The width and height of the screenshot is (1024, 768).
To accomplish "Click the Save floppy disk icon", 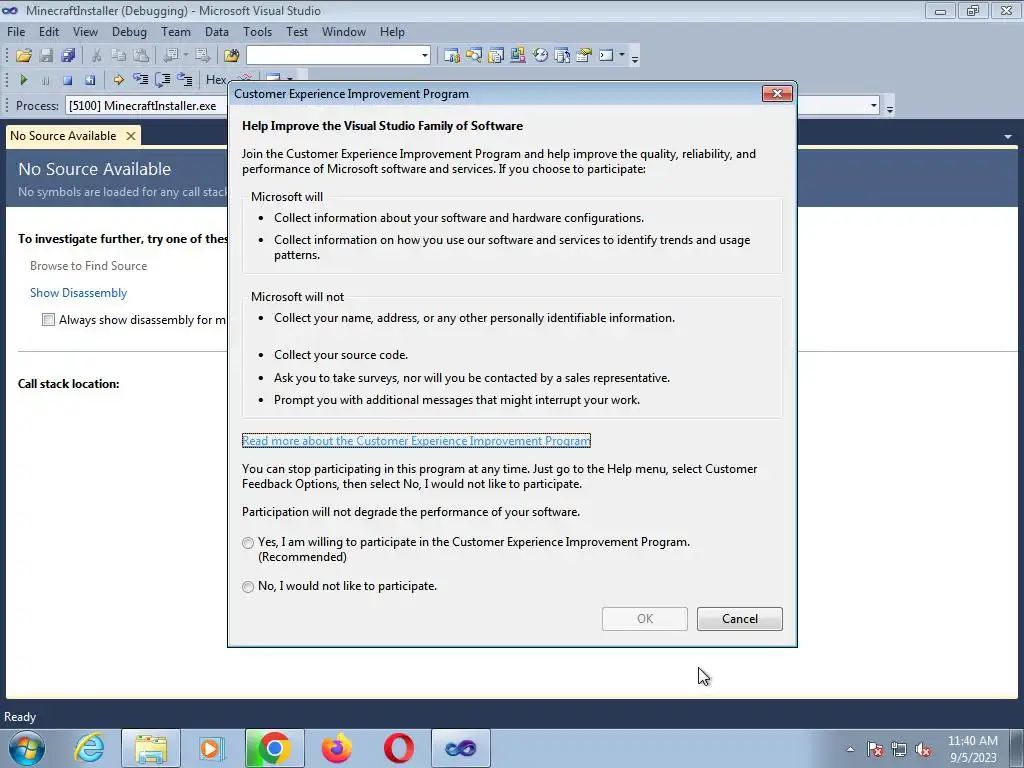I will [46, 56].
